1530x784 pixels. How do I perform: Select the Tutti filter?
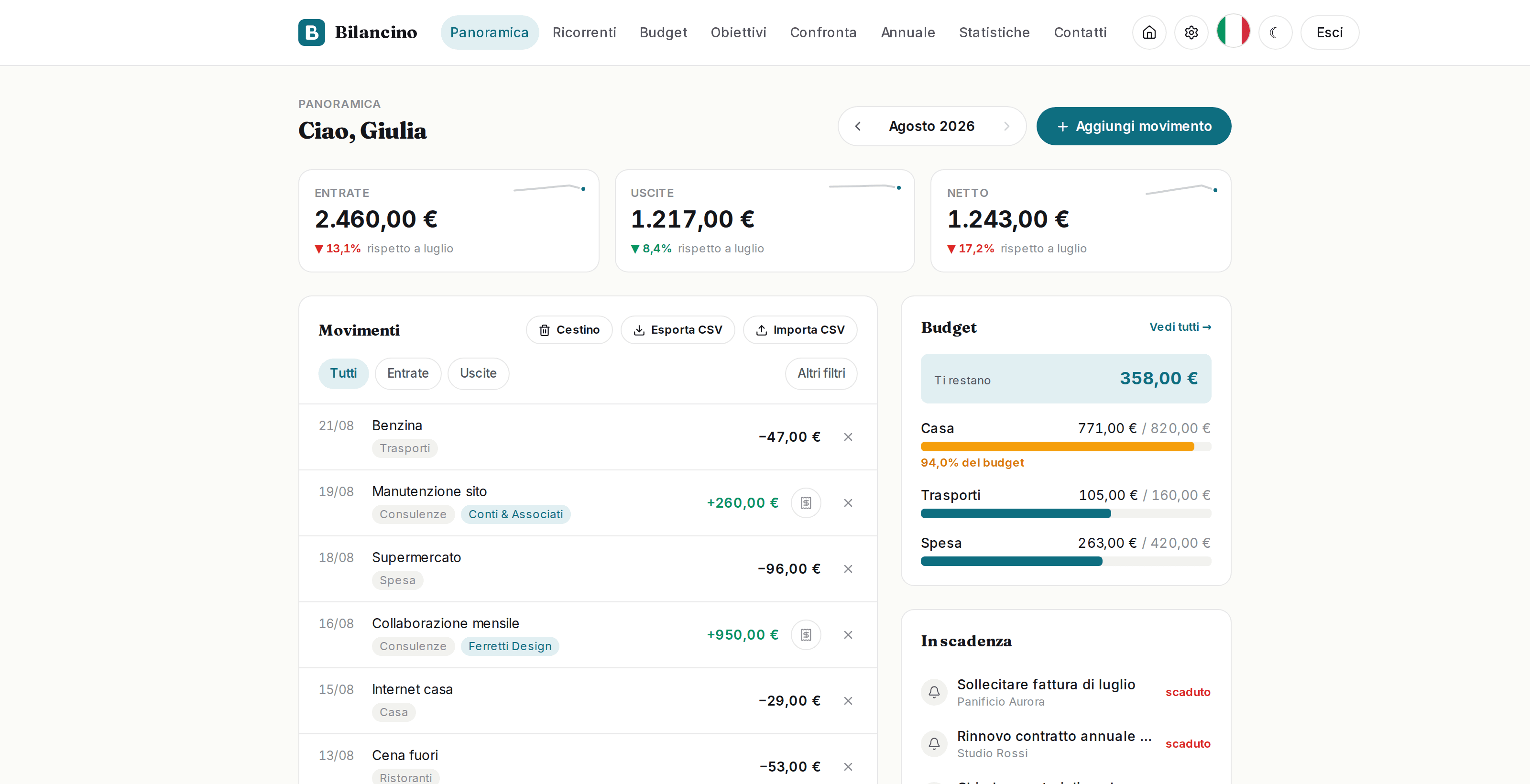point(343,373)
